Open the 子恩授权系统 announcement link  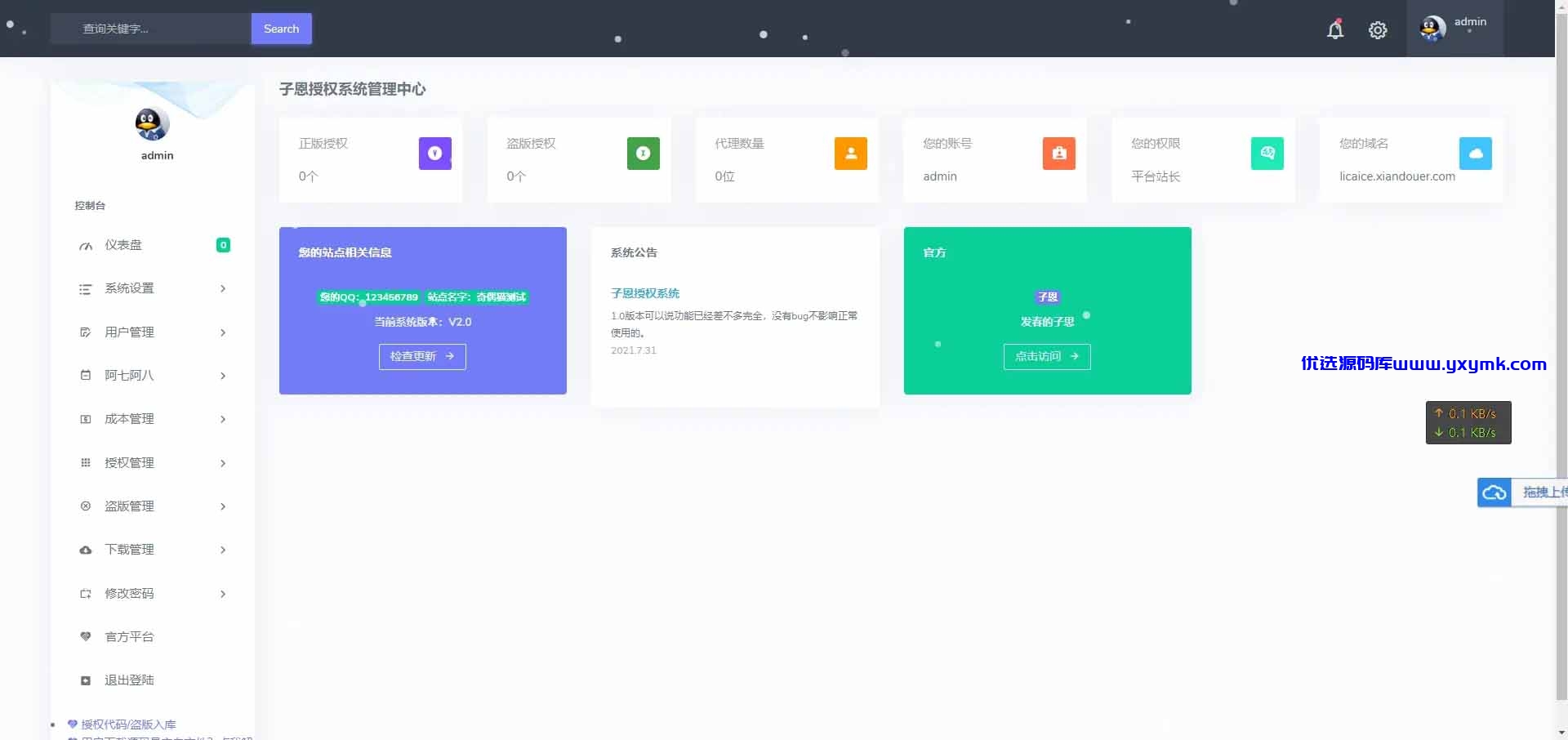[645, 293]
